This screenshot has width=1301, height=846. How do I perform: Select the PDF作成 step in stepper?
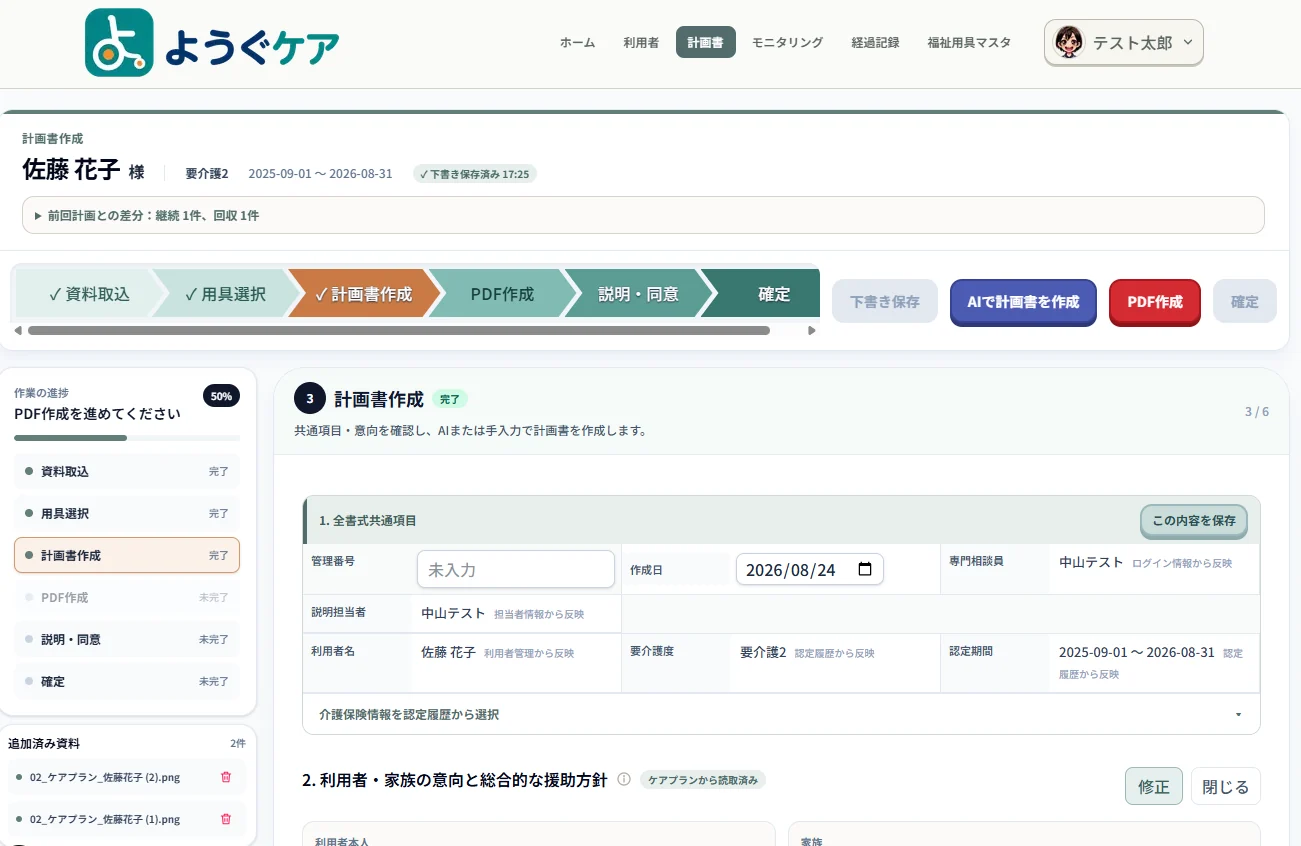coord(502,294)
